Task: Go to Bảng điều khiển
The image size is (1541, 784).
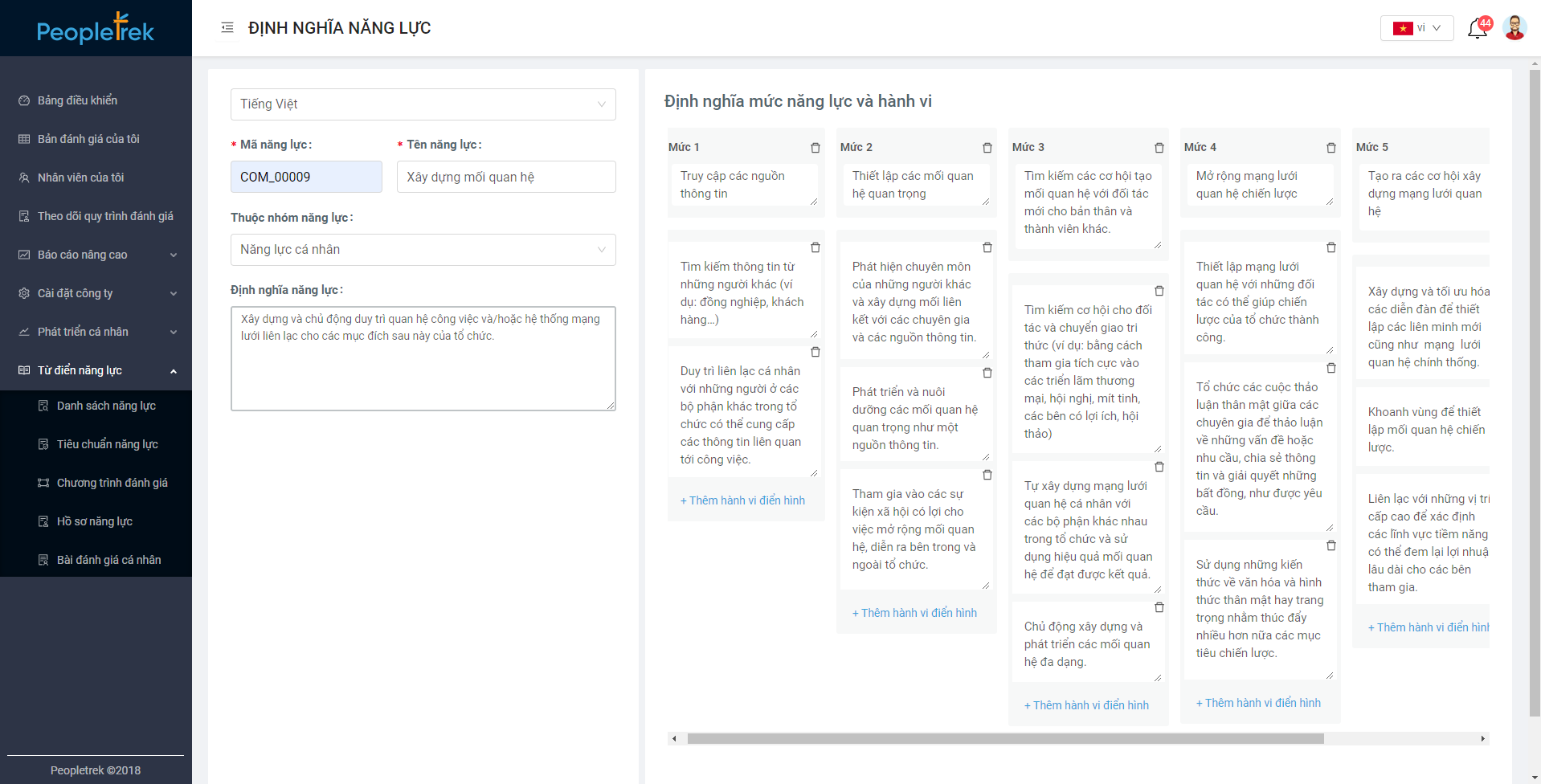Action: [77, 100]
